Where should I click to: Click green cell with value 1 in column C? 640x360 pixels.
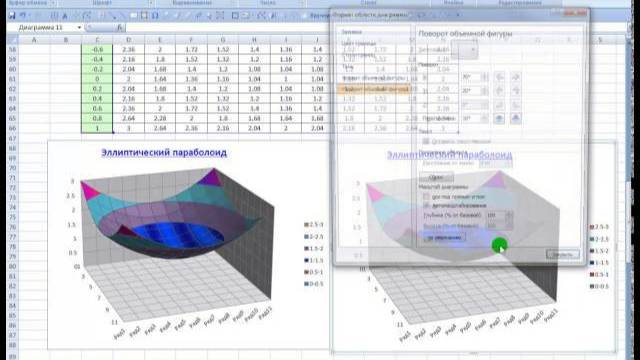(97, 128)
